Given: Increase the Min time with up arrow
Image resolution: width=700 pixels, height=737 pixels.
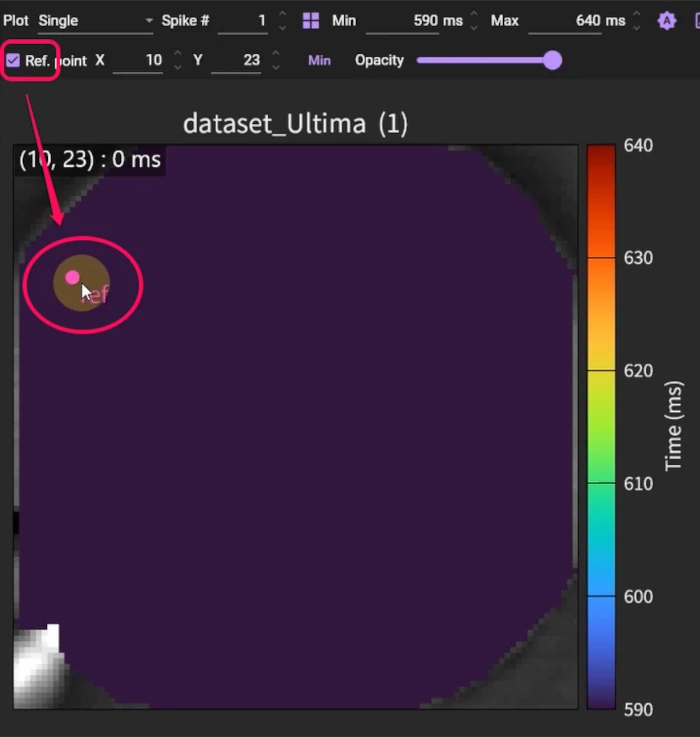Looking at the screenshot, I should (x=474, y=15).
